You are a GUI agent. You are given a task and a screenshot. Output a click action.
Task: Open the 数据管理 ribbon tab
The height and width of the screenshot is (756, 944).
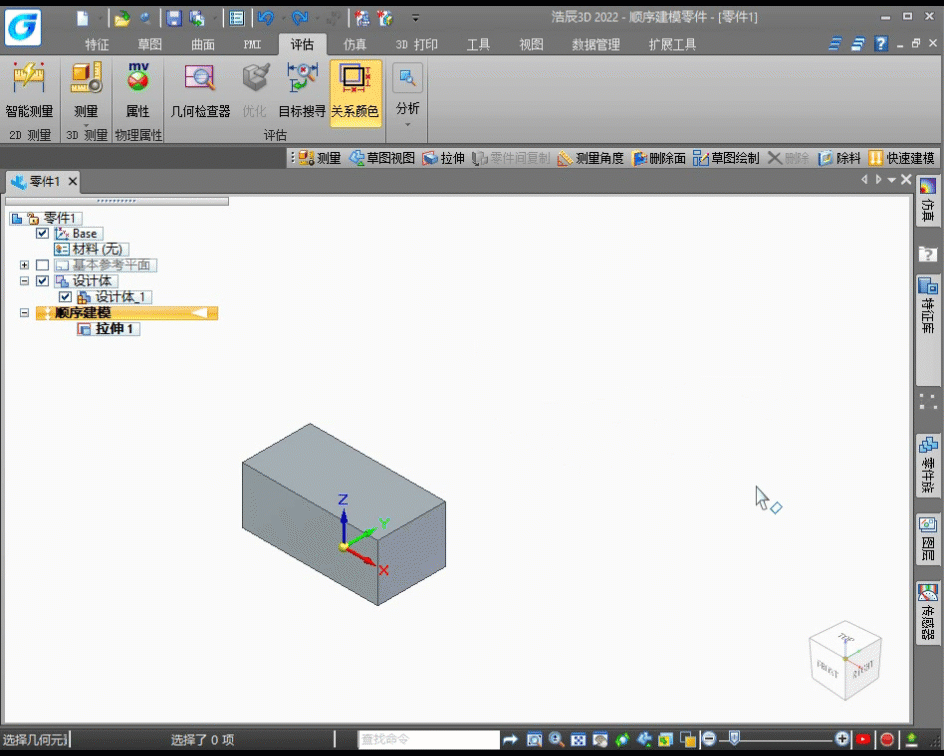tap(595, 45)
